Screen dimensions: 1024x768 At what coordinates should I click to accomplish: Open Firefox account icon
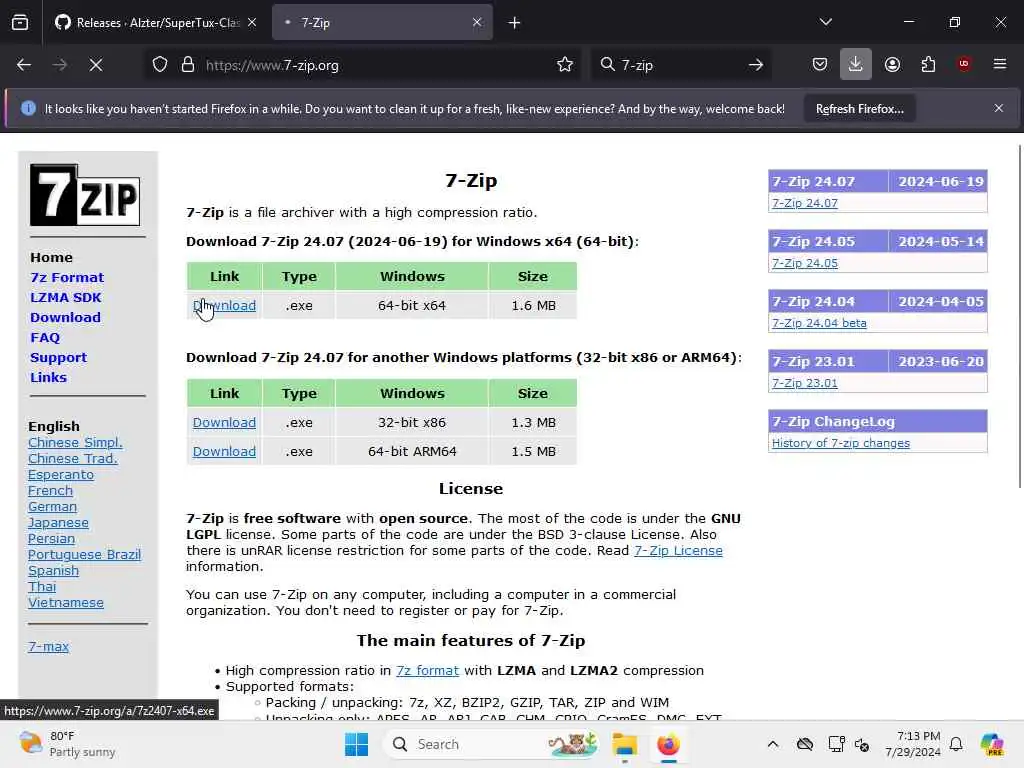(x=892, y=65)
